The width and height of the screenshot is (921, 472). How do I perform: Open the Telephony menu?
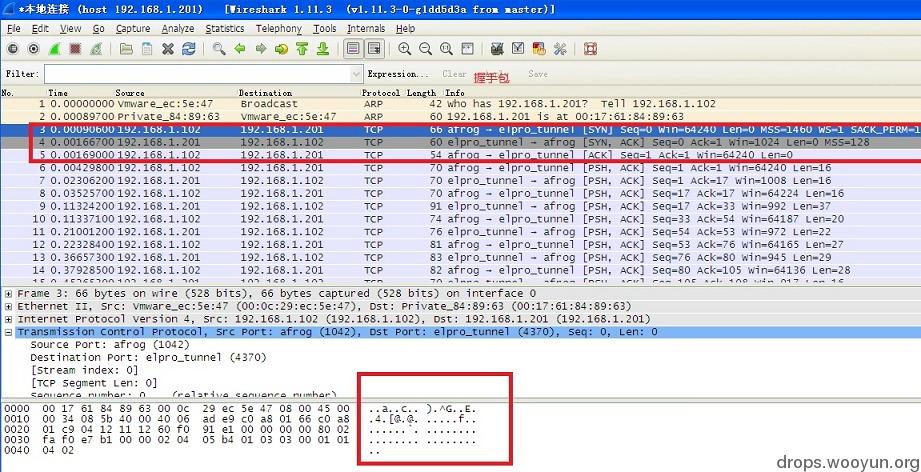tap(278, 29)
